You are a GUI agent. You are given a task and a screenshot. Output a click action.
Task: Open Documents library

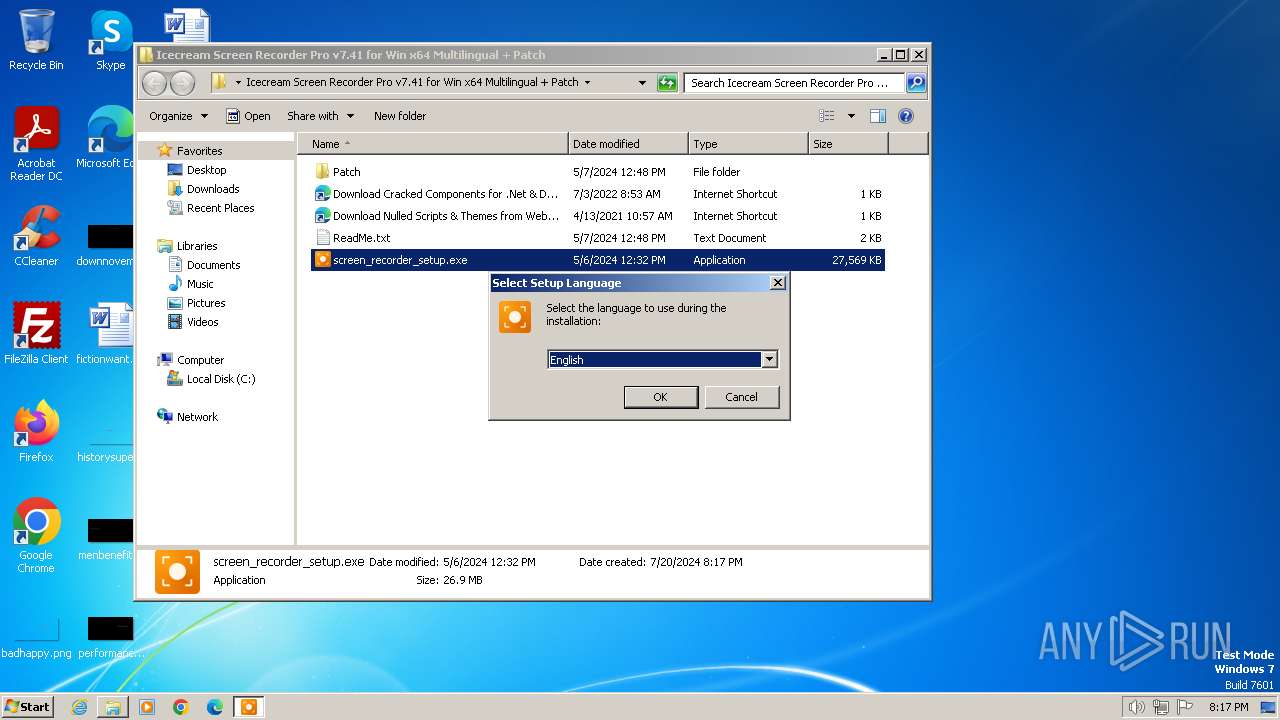[213, 265]
